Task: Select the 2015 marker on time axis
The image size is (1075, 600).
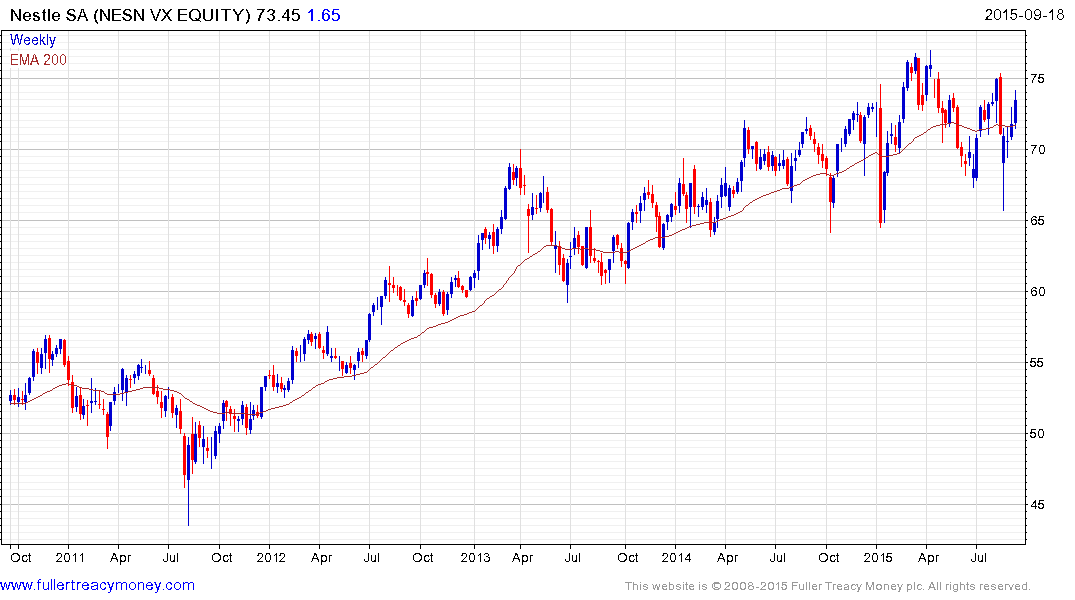Action: click(877, 556)
